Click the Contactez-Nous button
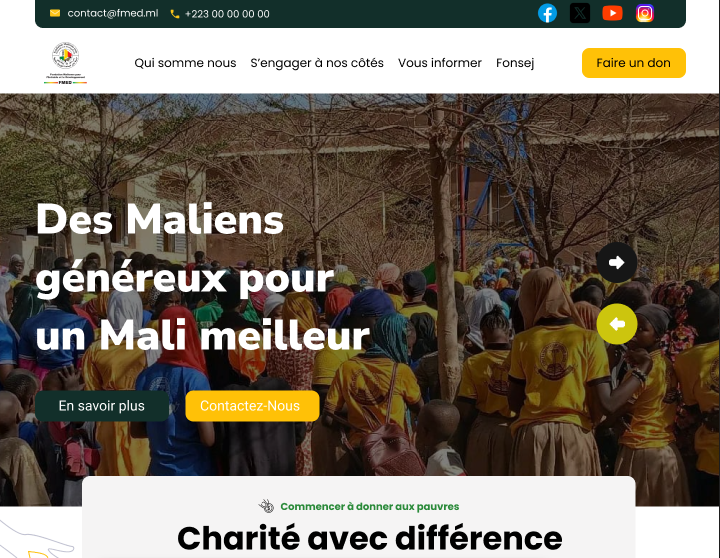The image size is (720, 558). click(252, 406)
